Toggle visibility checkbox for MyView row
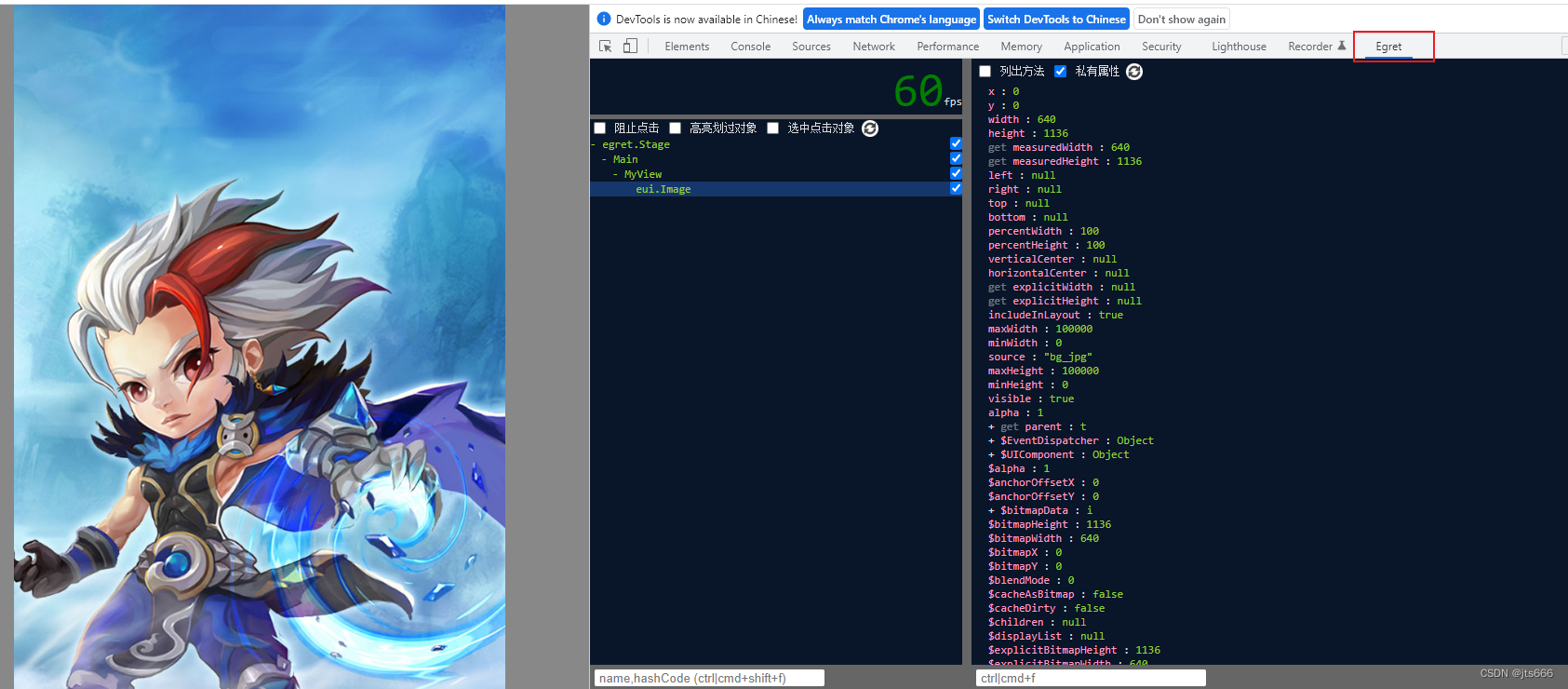 coord(956,173)
